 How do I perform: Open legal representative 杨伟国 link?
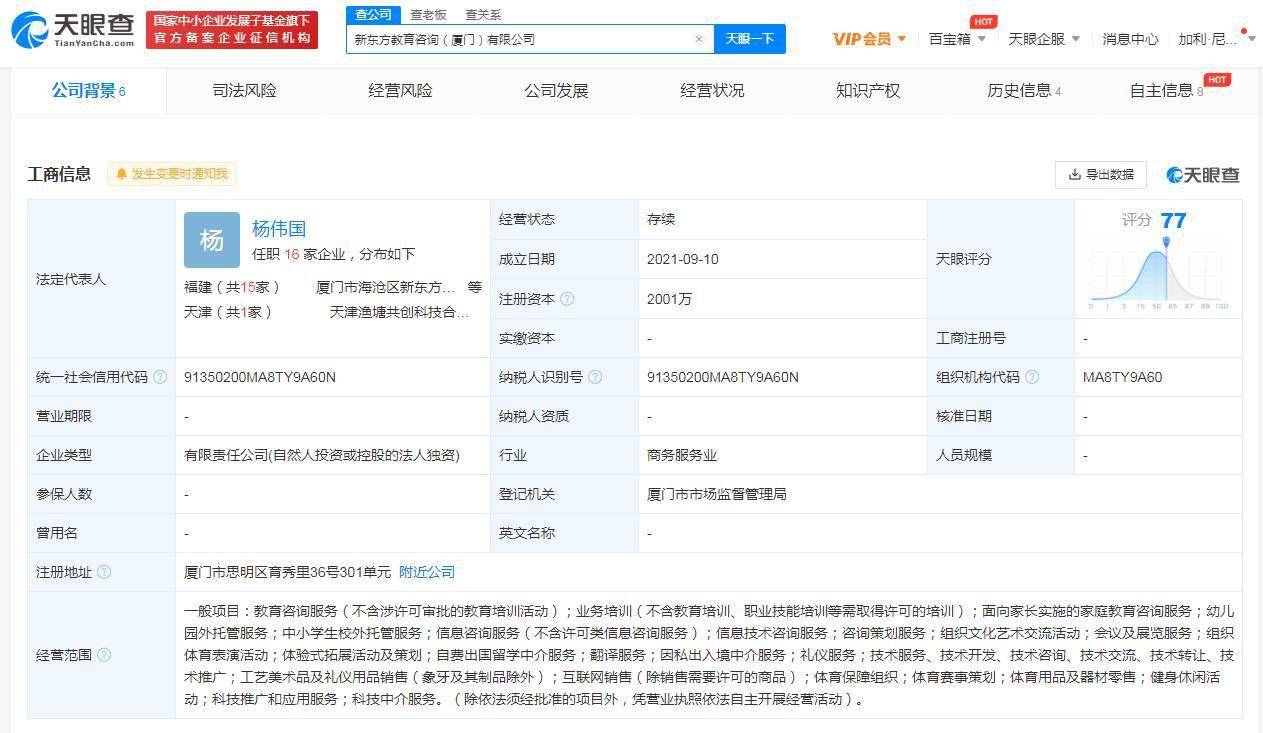click(279, 229)
